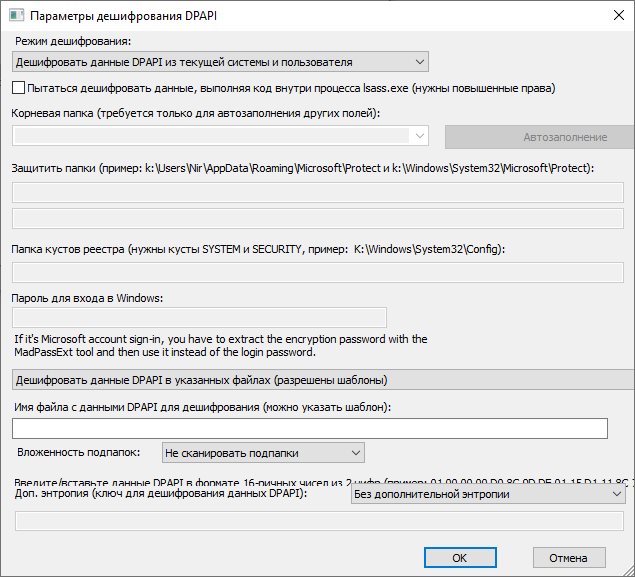Click the Пароль для входа в Windows label
This screenshot has width=635, height=577.
[x=87, y=298]
